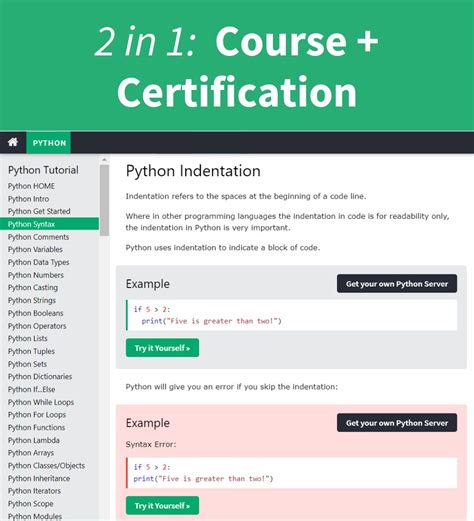
Task: Go to Python Inheritance lesson
Action: (x=39, y=478)
